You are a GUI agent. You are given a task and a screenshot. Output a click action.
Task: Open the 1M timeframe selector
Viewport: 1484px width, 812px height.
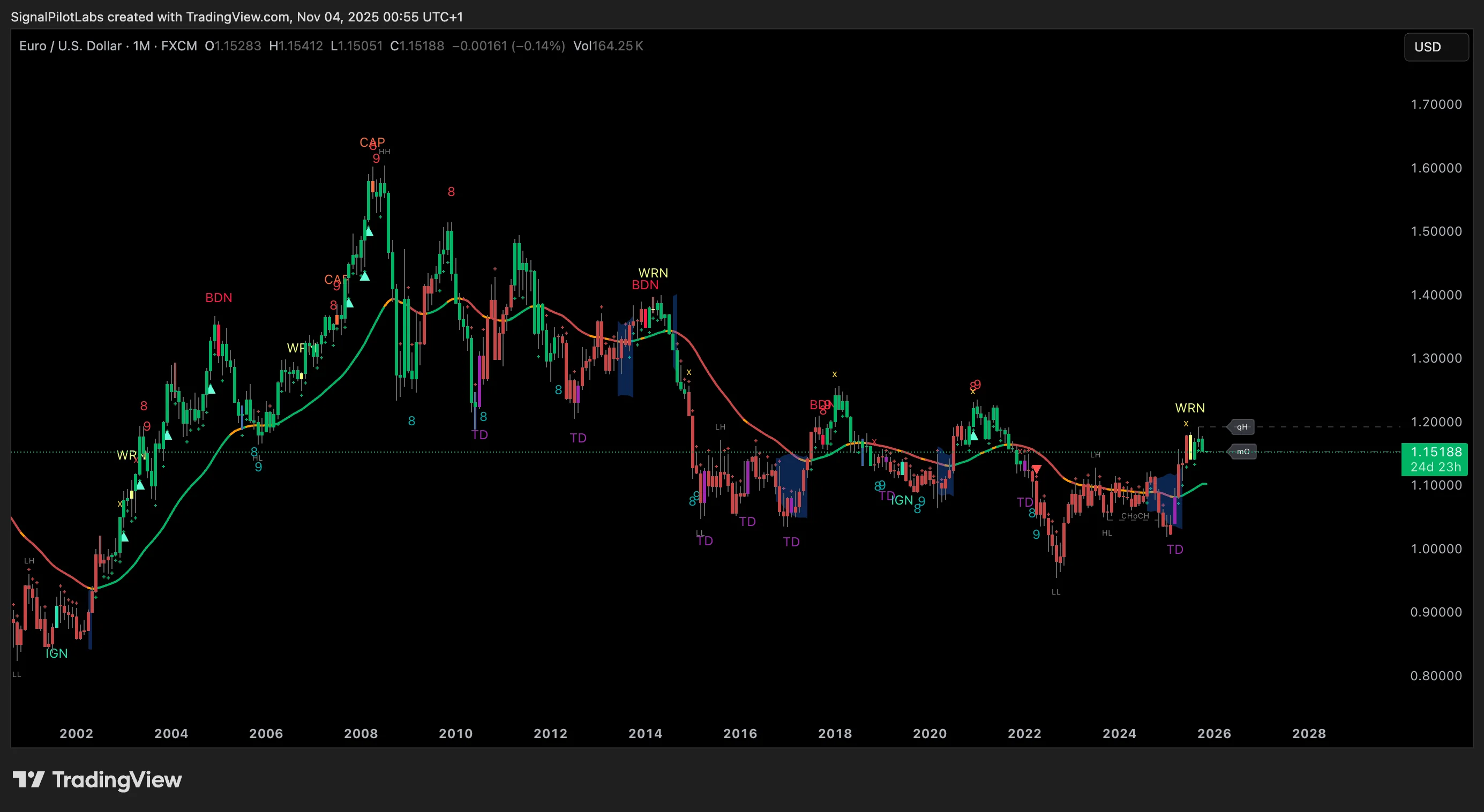click(x=140, y=46)
